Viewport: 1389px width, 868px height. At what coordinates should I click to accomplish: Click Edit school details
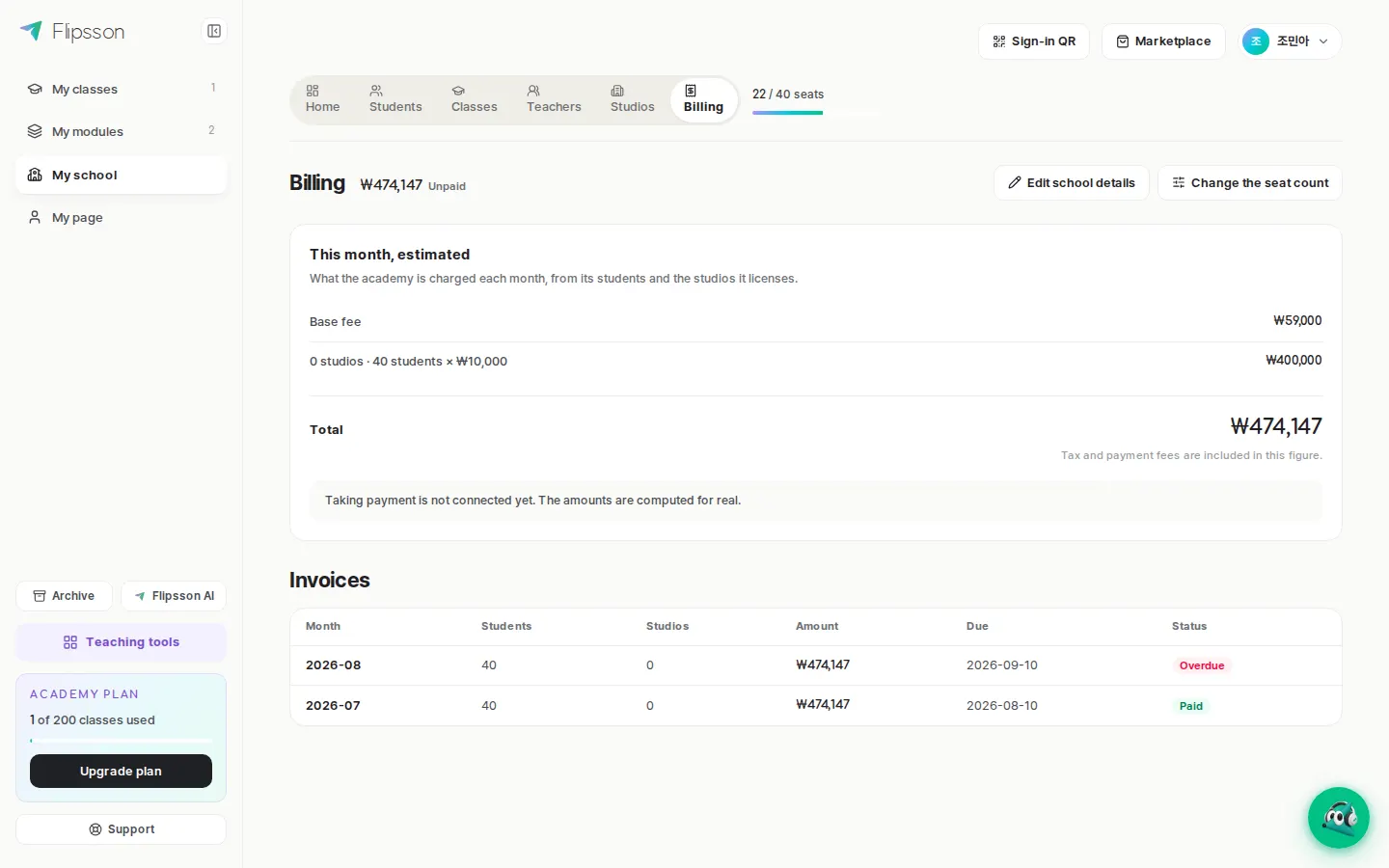pyautogui.click(x=1072, y=182)
